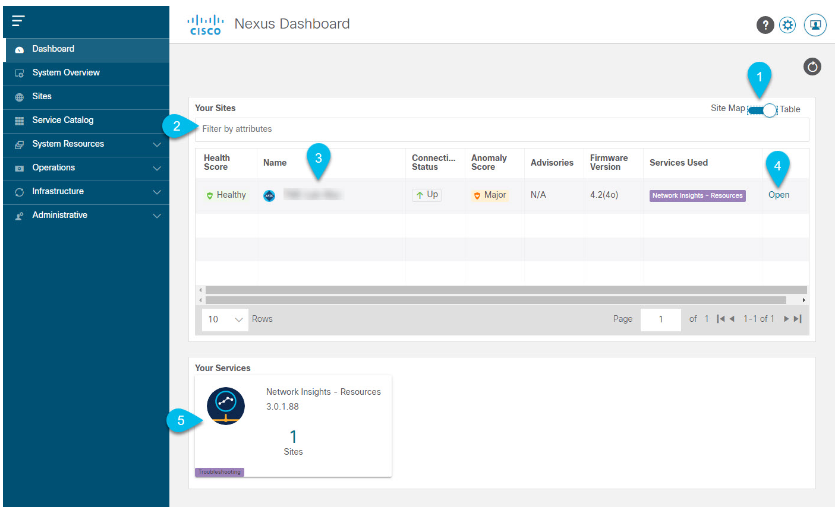This screenshot has width=836, height=510.
Task: Go to the next page of the sites table
Action: click(x=786, y=319)
